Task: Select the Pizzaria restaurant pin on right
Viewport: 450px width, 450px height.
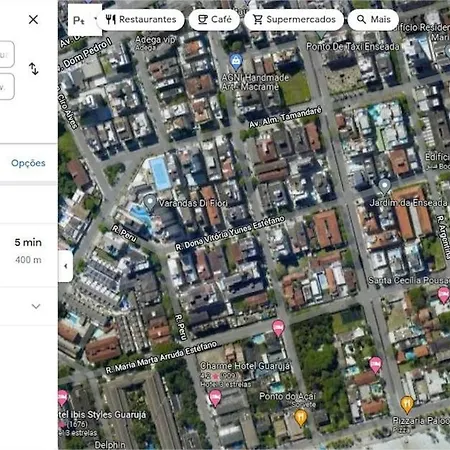Action: click(407, 404)
